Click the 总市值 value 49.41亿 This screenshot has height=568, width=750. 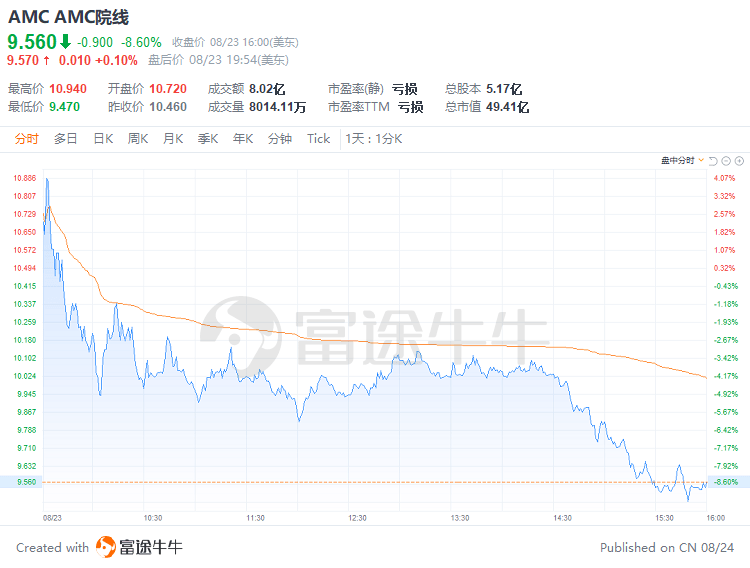pyautogui.click(x=507, y=107)
